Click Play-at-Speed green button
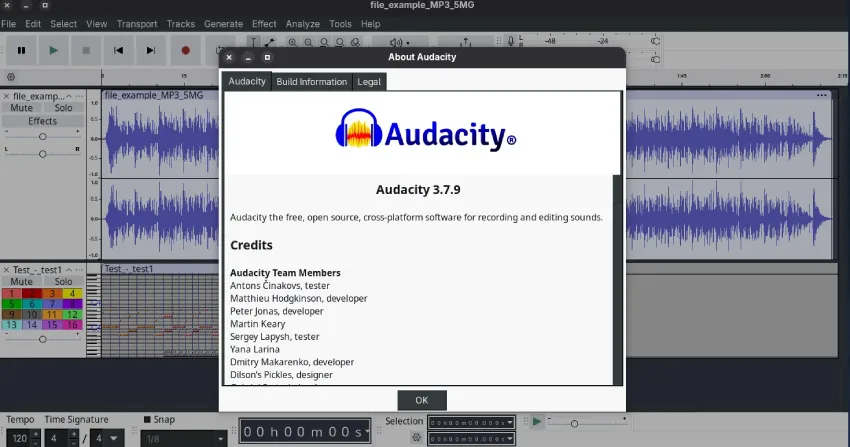Image resolution: width=850 pixels, height=447 pixels. click(537, 422)
